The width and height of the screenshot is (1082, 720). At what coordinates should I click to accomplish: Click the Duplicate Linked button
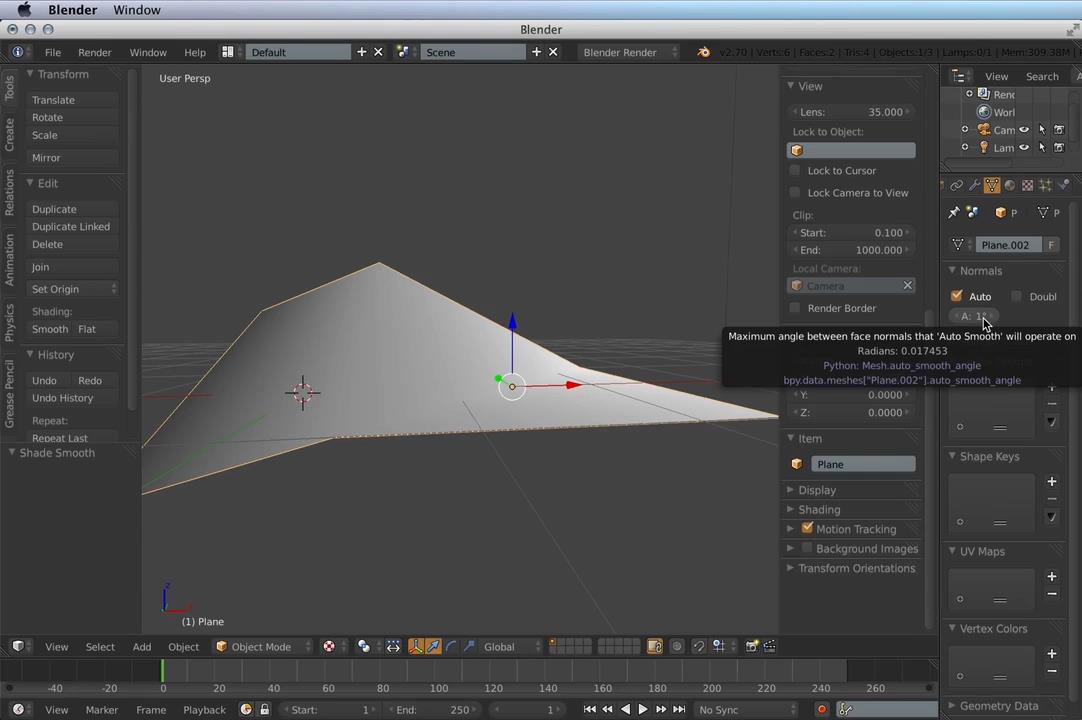tap(72, 226)
